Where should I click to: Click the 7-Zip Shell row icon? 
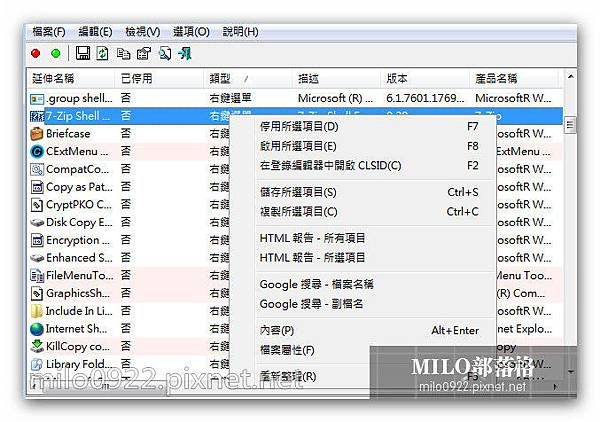pyautogui.click(x=37, y=116)
